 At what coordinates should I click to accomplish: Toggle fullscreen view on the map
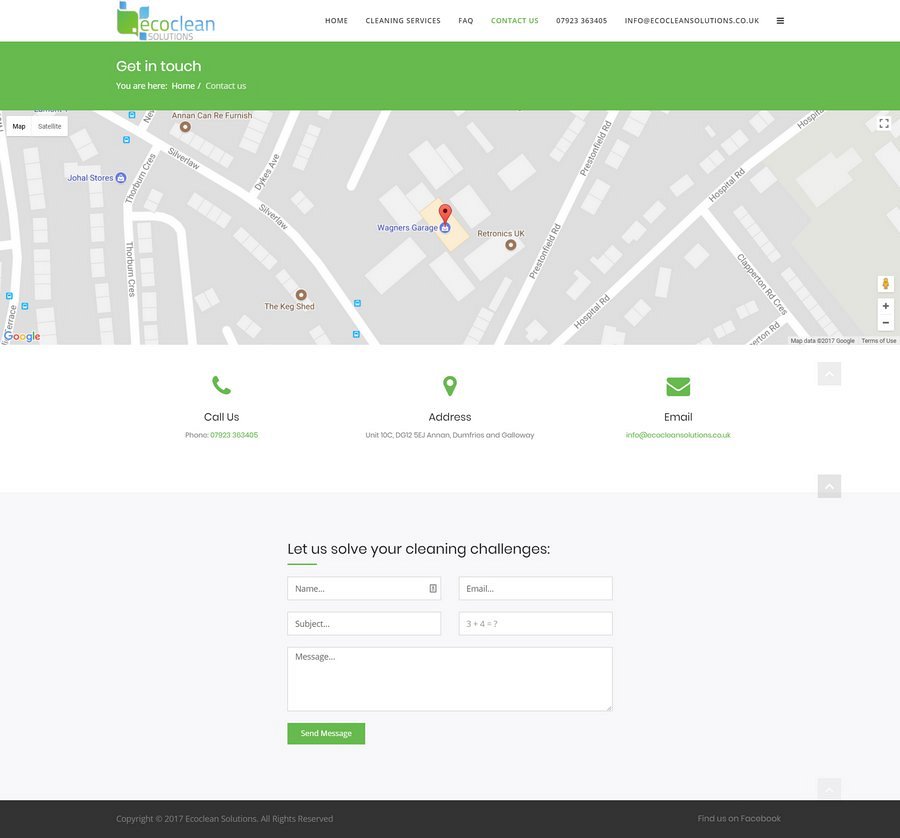tap(884, 124)
